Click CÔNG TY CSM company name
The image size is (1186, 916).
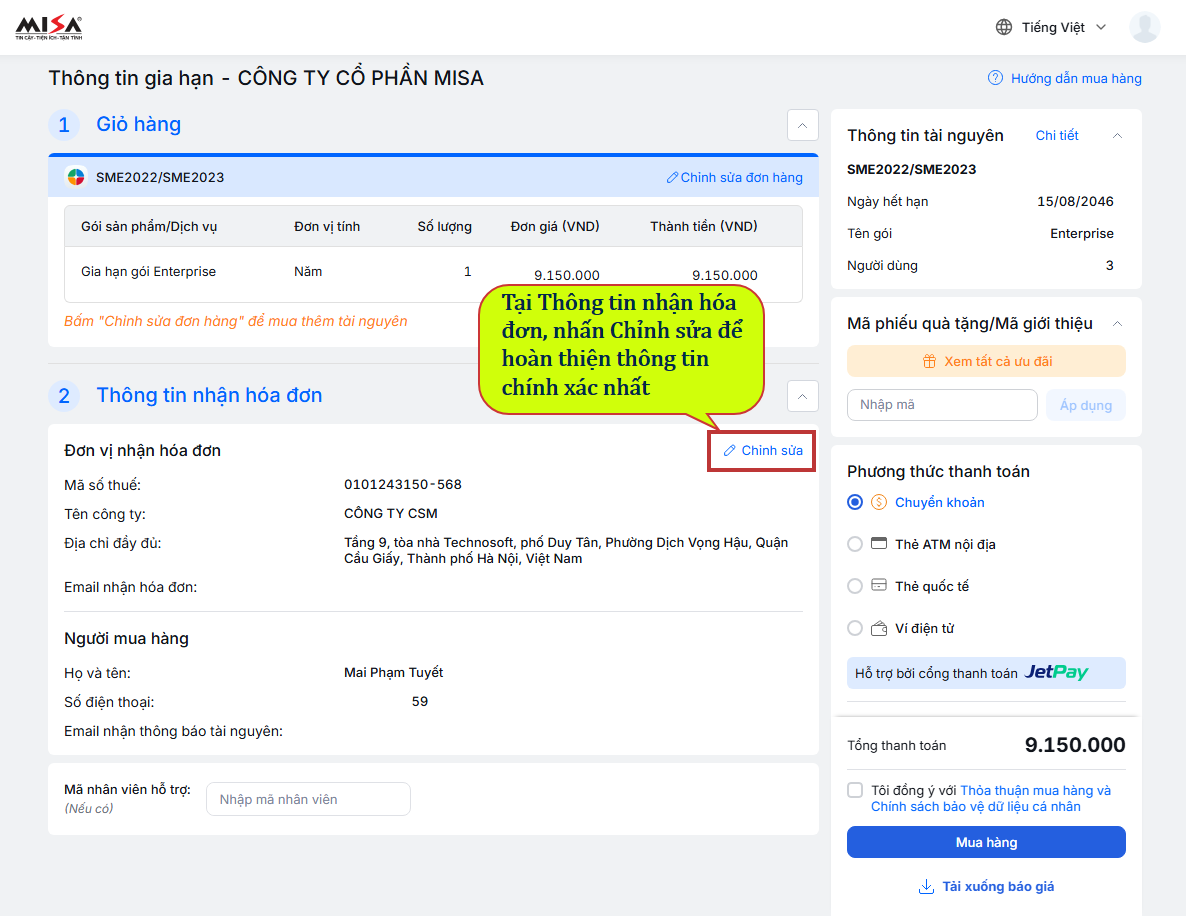pyautogui.click(x=390, y=514)
